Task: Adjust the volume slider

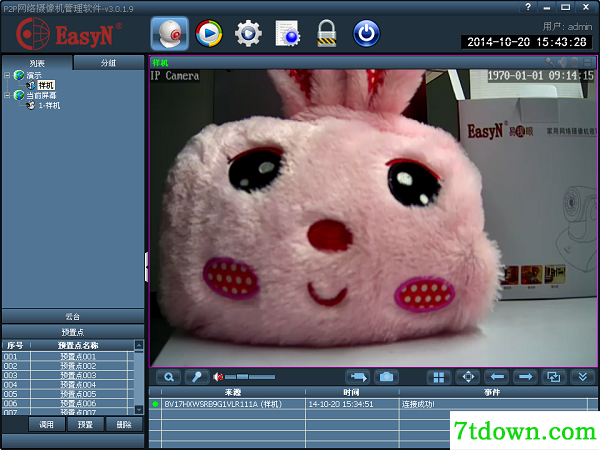Action: tap(250, 377)
